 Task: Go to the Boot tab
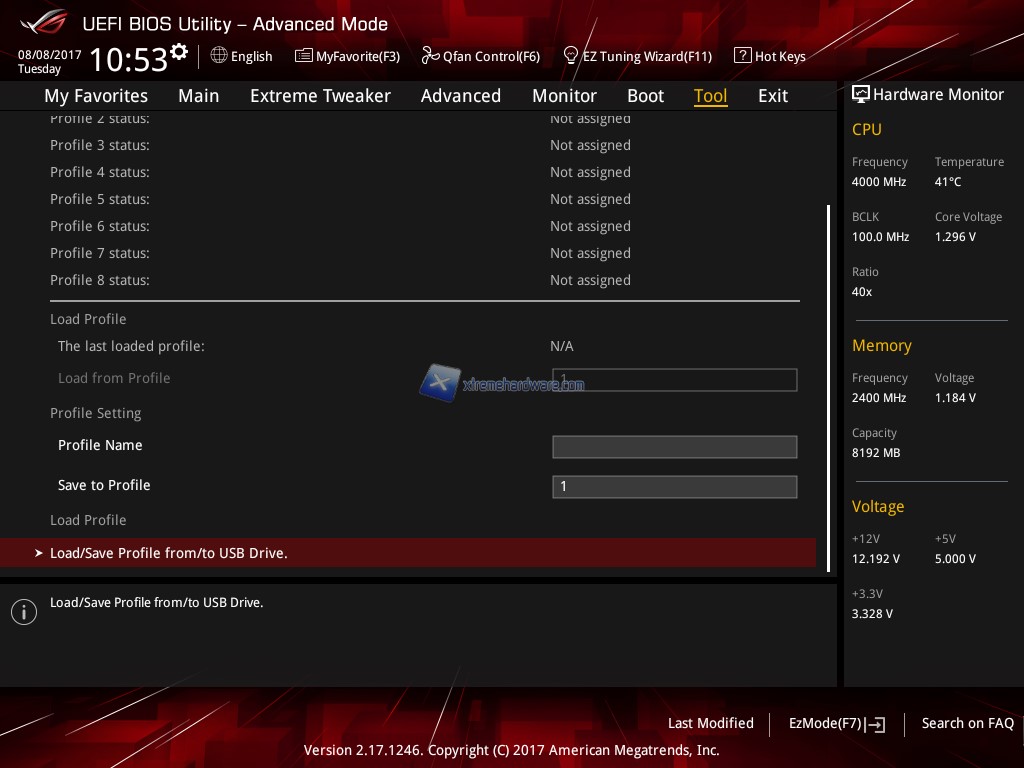pos(645,96)
